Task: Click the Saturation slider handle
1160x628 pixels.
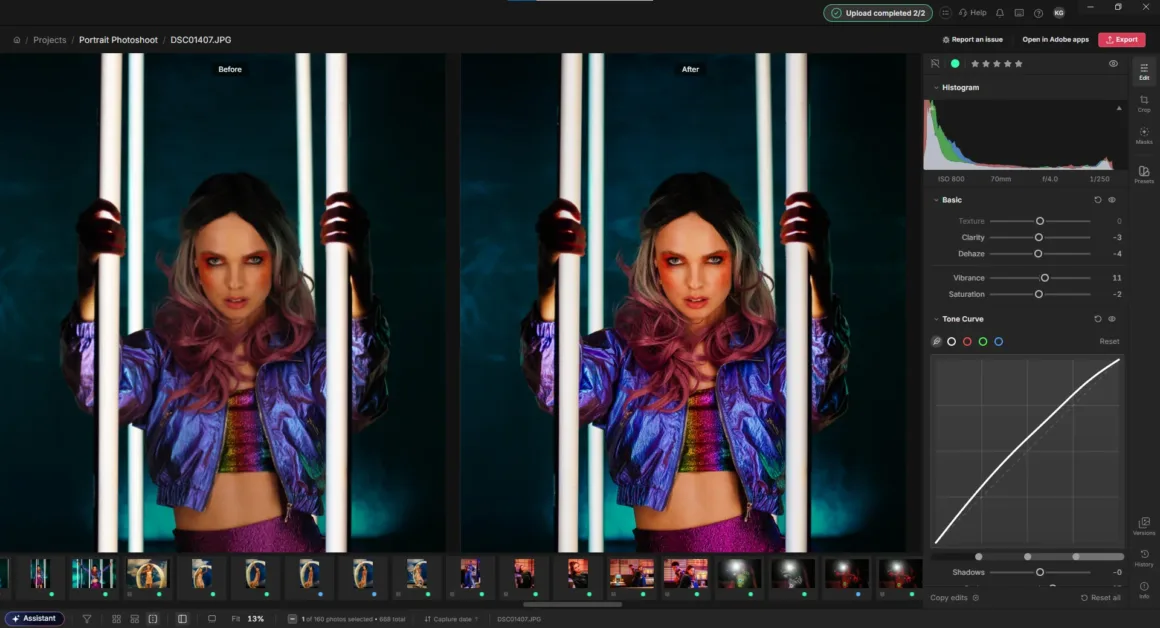Action: [1039, 294]
